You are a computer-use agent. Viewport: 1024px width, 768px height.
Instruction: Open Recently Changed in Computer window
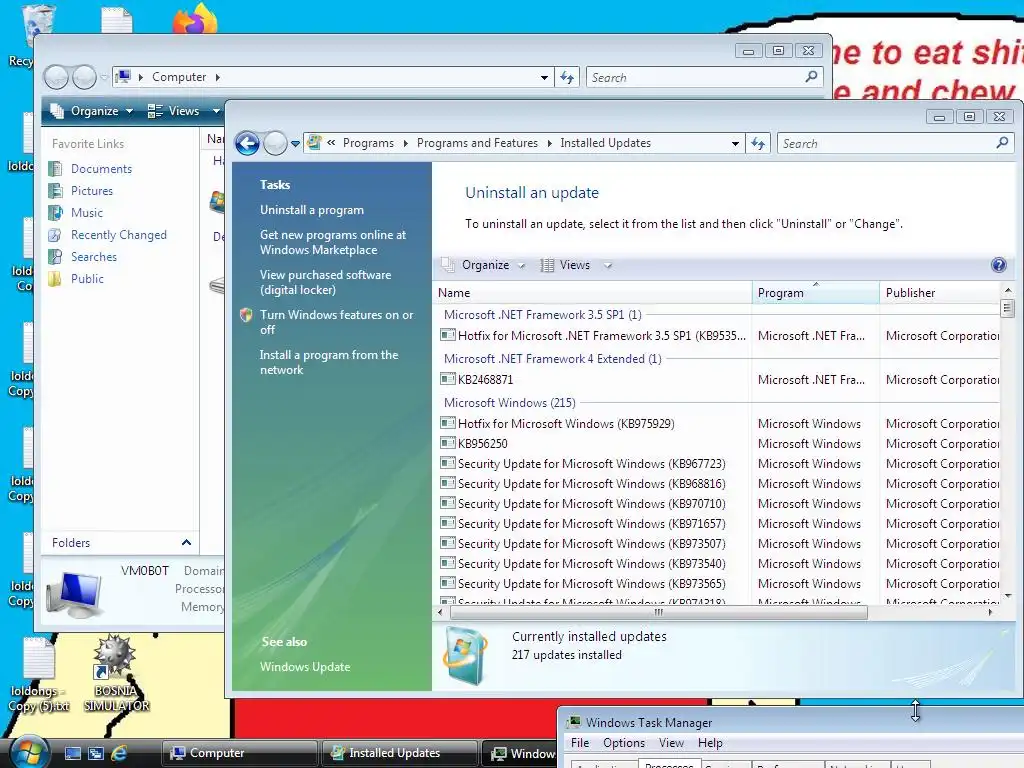point(118,234)
